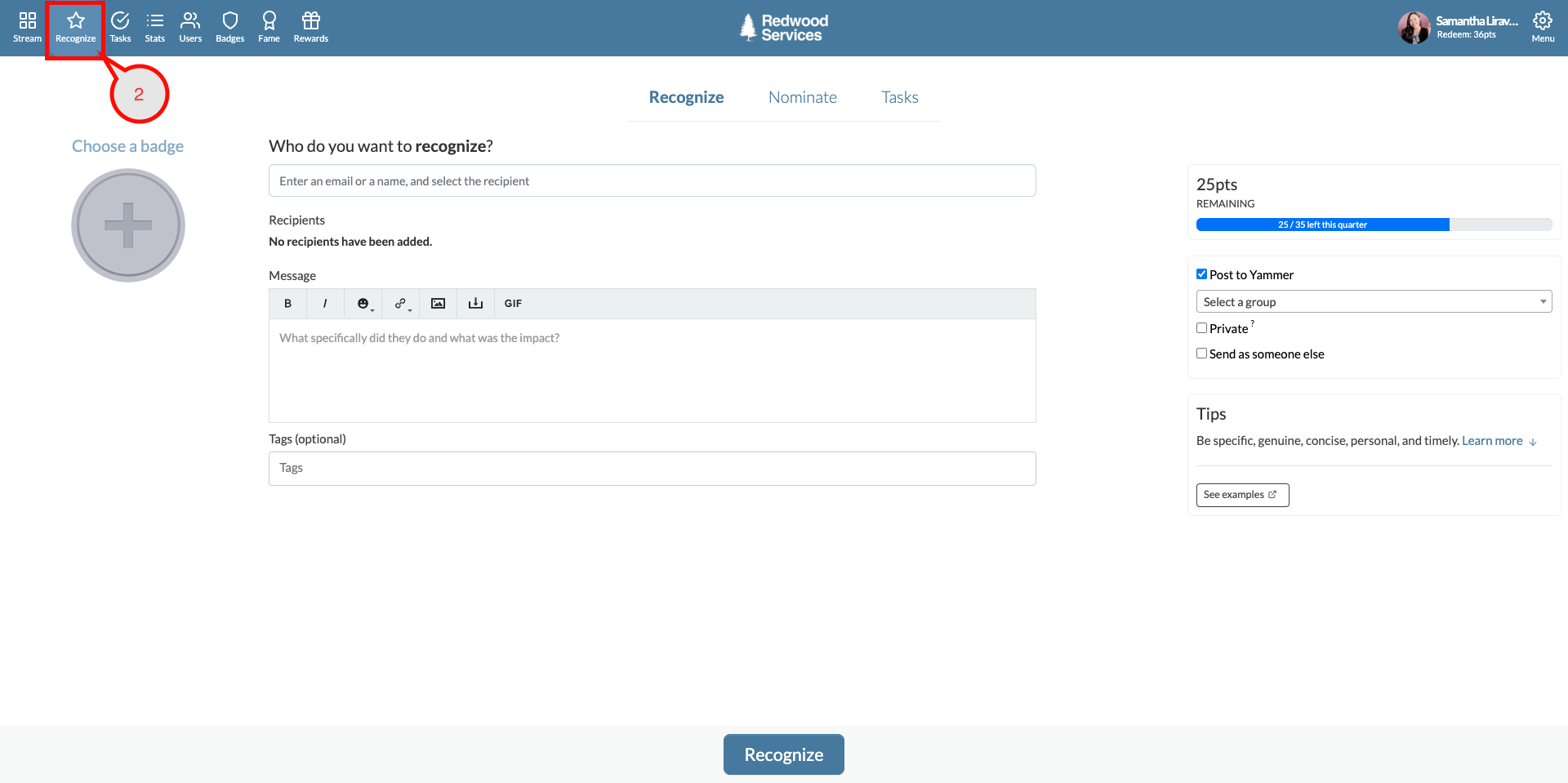Enable the Private checkbox
1568x783 pixels.
(1201, 328)
